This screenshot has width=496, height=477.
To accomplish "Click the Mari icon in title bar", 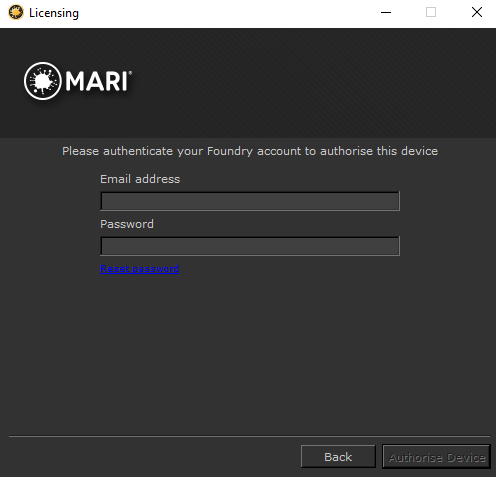I will [x=16, y=13].
